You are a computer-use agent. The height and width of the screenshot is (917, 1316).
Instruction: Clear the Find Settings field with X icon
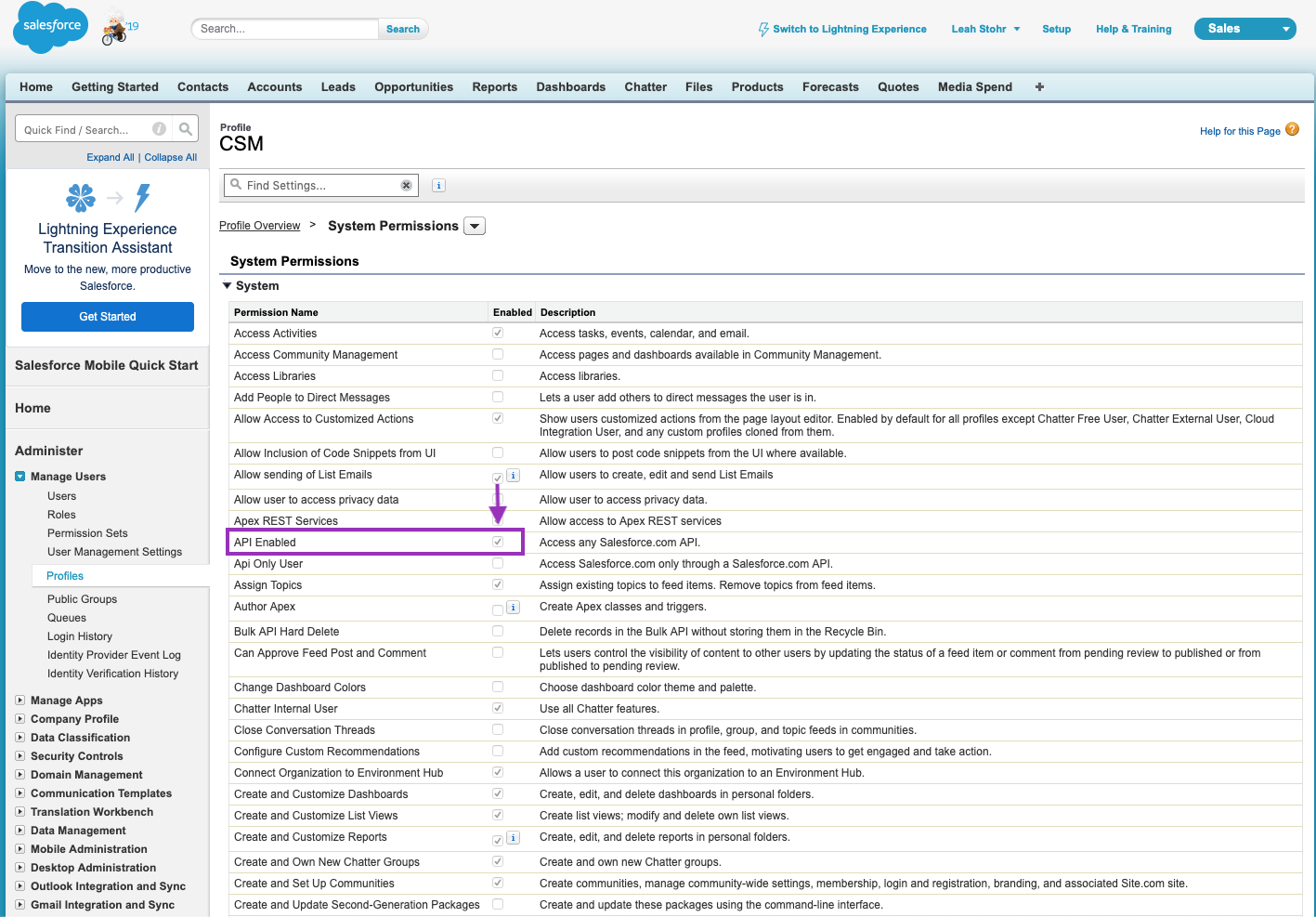pyautogui.click(x=406, y=186)
